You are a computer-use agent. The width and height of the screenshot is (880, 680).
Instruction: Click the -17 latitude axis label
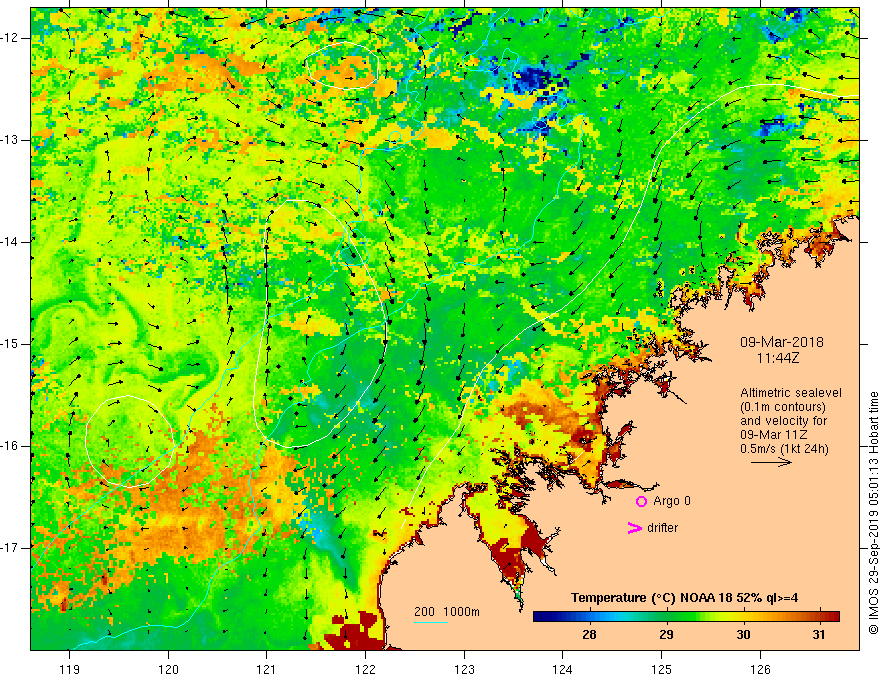point(10,548)
